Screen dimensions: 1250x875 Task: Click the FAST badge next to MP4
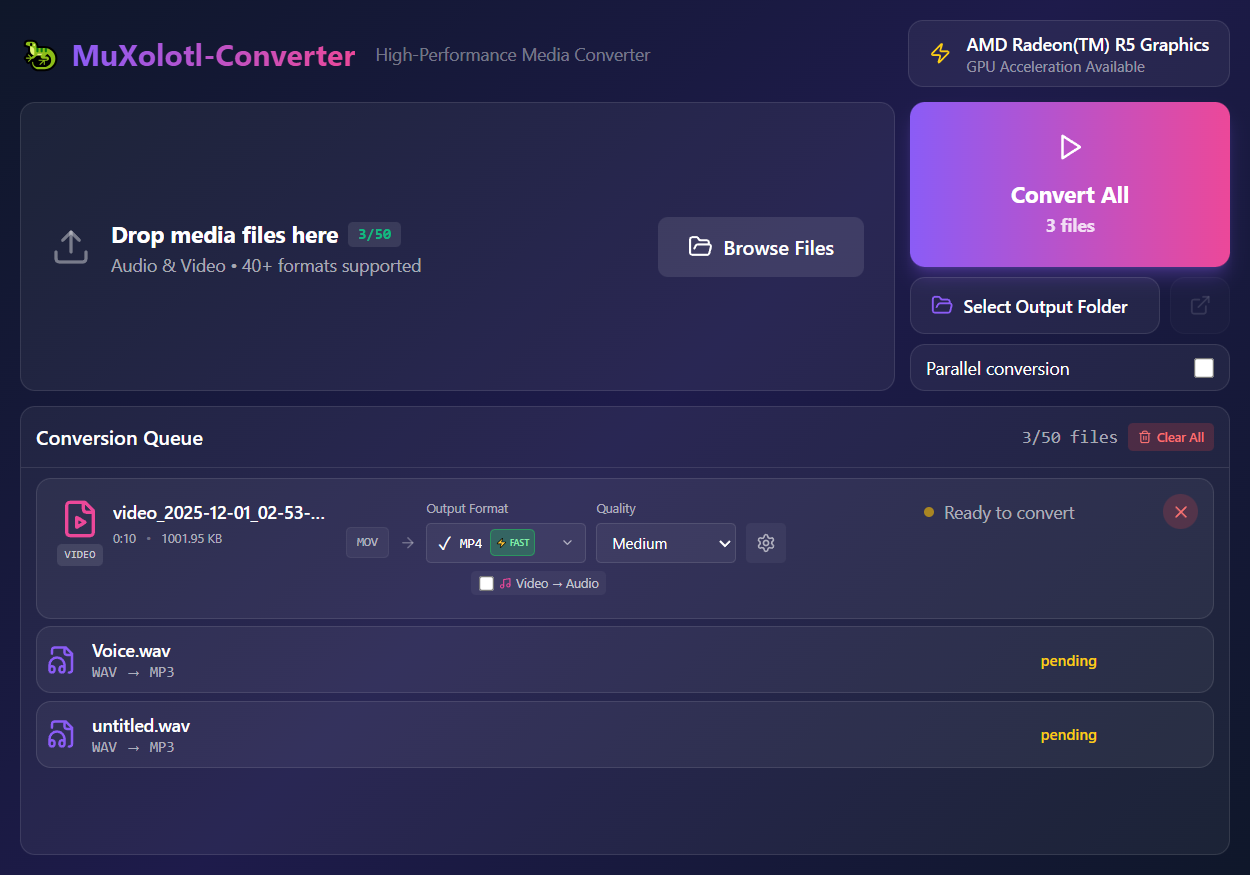(x=512, y=542)
